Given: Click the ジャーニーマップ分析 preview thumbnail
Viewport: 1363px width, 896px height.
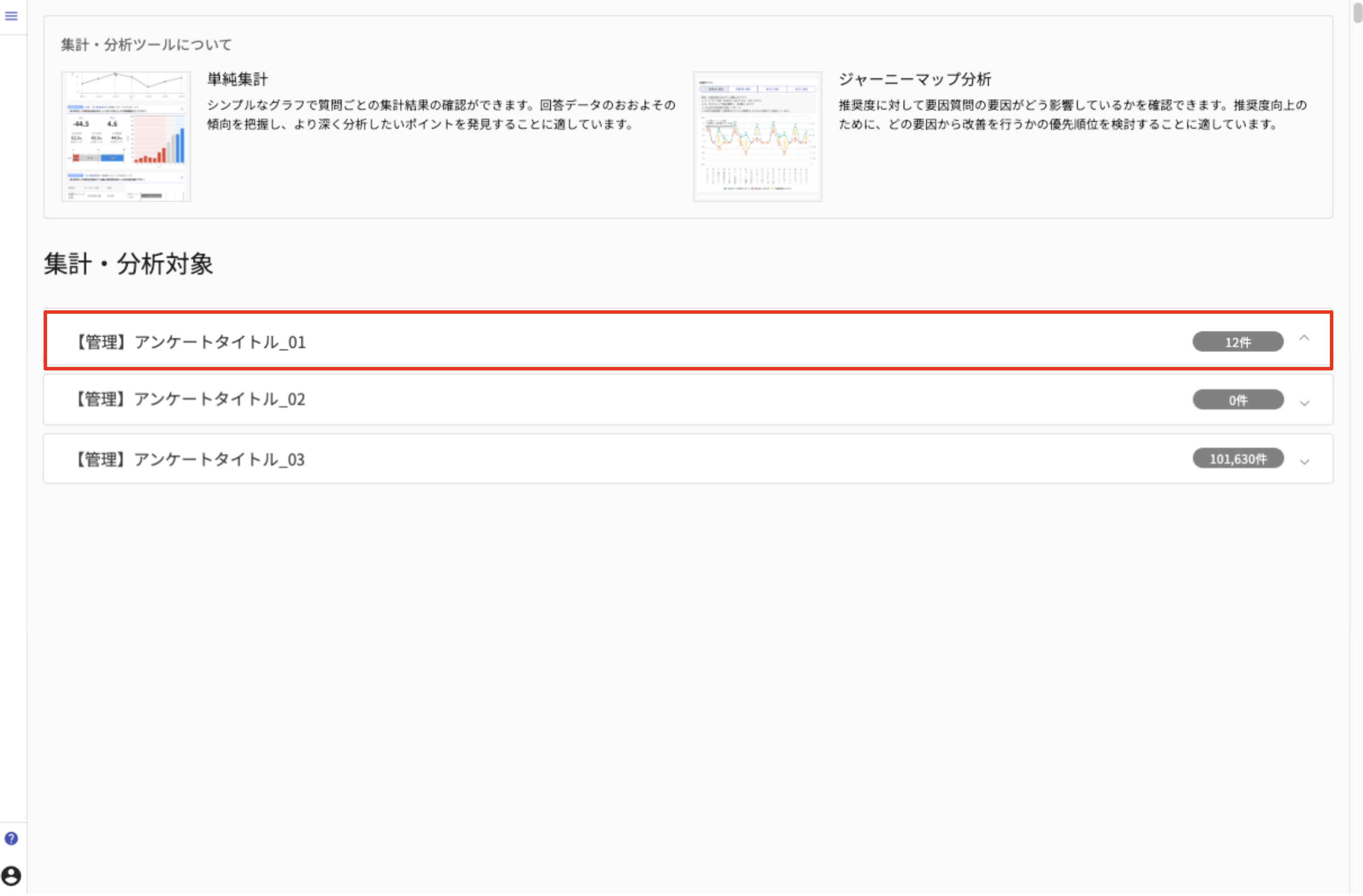Looking at the screenshot, I should pyautogui.click(x=757, y=137).
